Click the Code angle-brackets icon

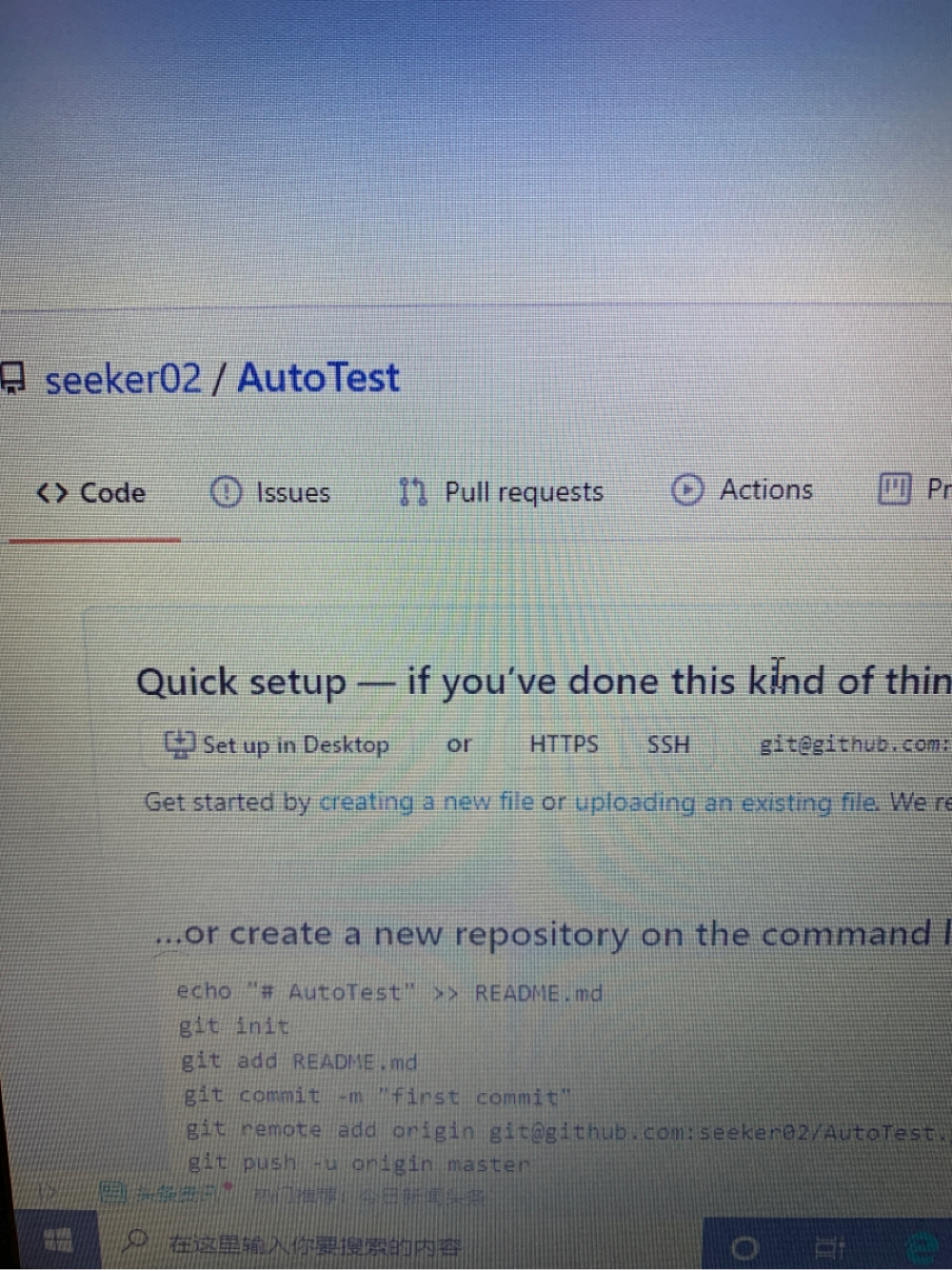pos(52,493)
